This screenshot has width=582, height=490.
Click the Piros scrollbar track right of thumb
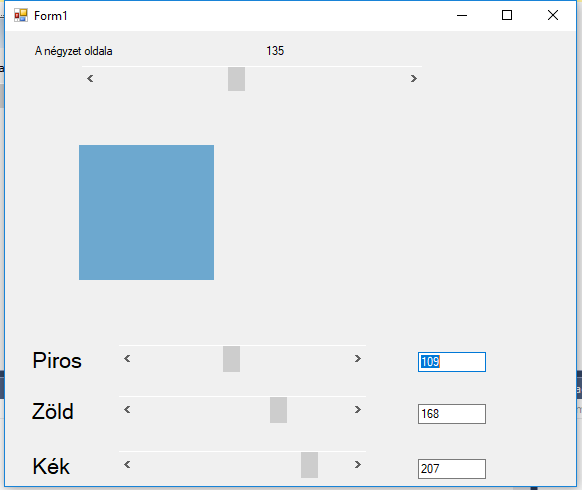coord(295,359)
